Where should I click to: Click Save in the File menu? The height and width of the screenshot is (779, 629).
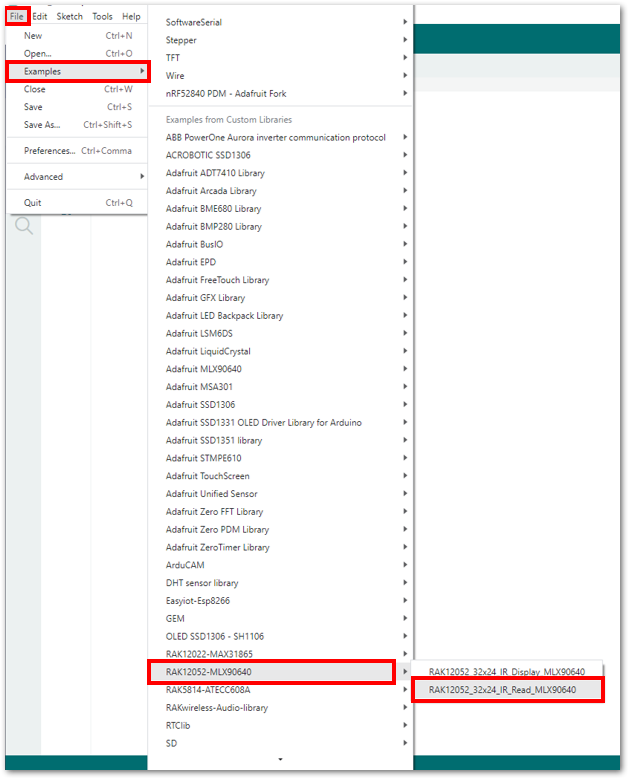pos(78,107)
